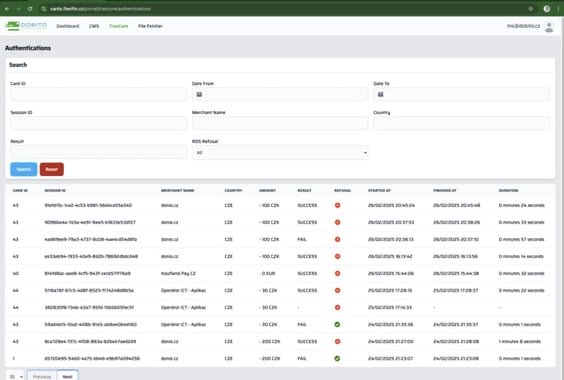564x380 pixels.
Task: Select the '25/02/2025 17:28:37' finished cell
Action: point(456,290)
